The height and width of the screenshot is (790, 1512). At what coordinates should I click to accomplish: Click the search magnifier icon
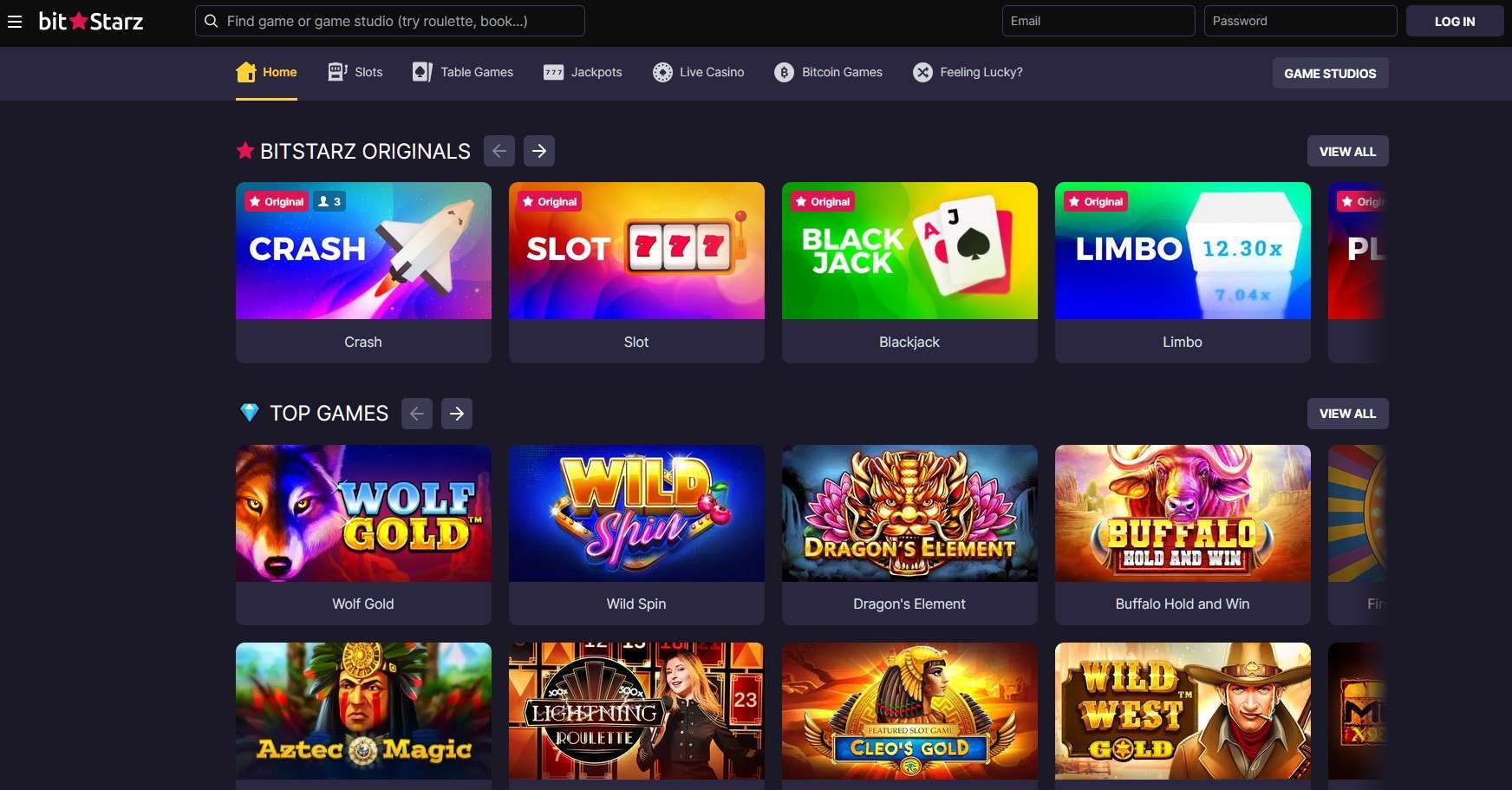pos(211,21)
